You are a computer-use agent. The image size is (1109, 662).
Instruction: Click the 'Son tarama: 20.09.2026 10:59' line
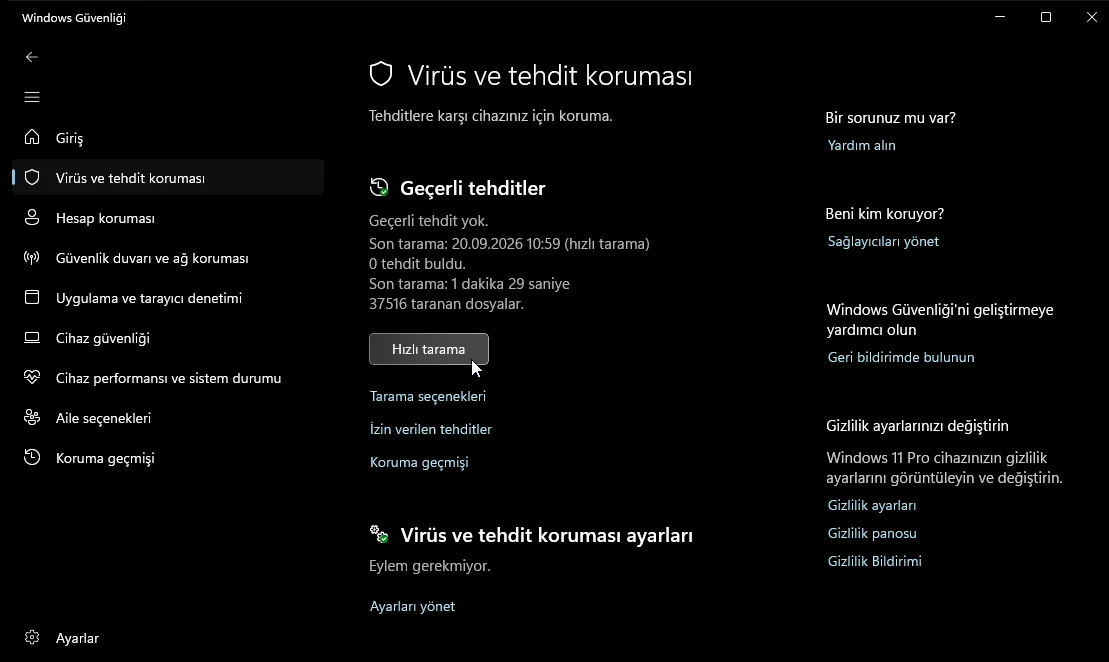pyautogui.click(x=509, y=244)
